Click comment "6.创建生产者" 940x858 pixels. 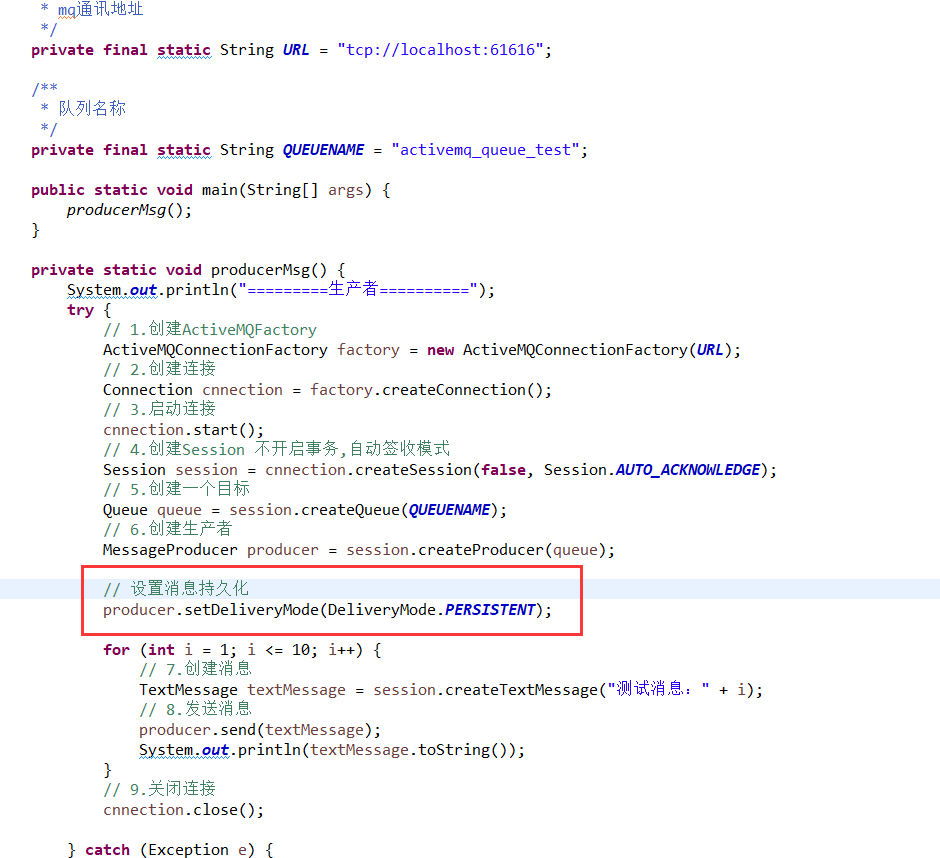[168, 529]
